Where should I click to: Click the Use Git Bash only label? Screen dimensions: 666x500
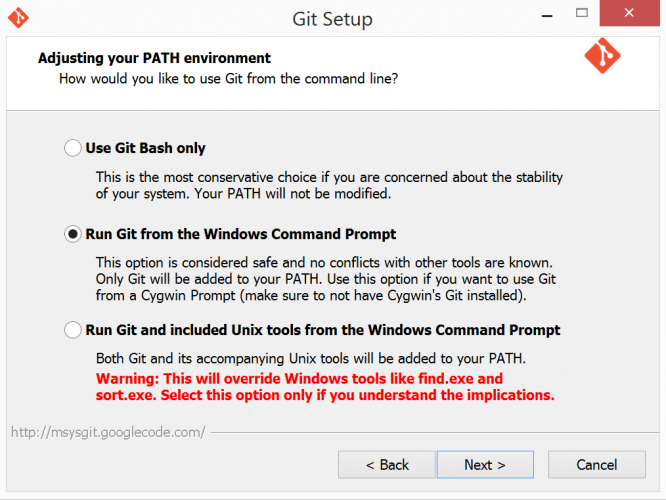click(146, 148)
